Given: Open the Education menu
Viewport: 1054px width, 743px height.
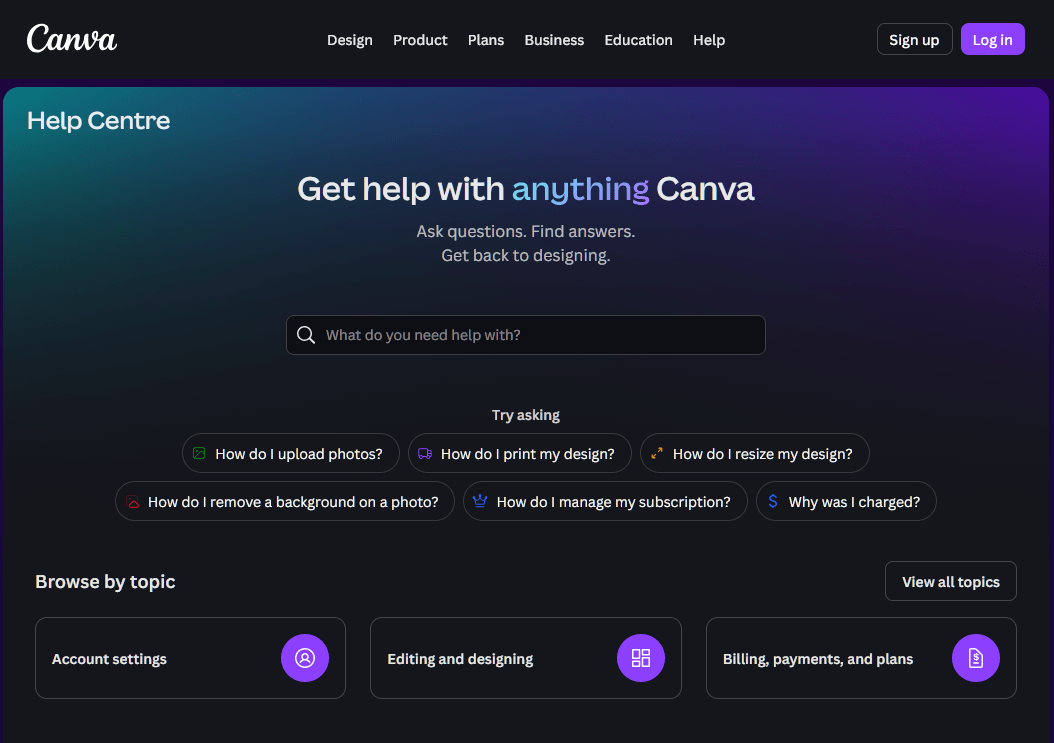Looking at the screenshot, I should pyautogui.click(x=638, y=40).
